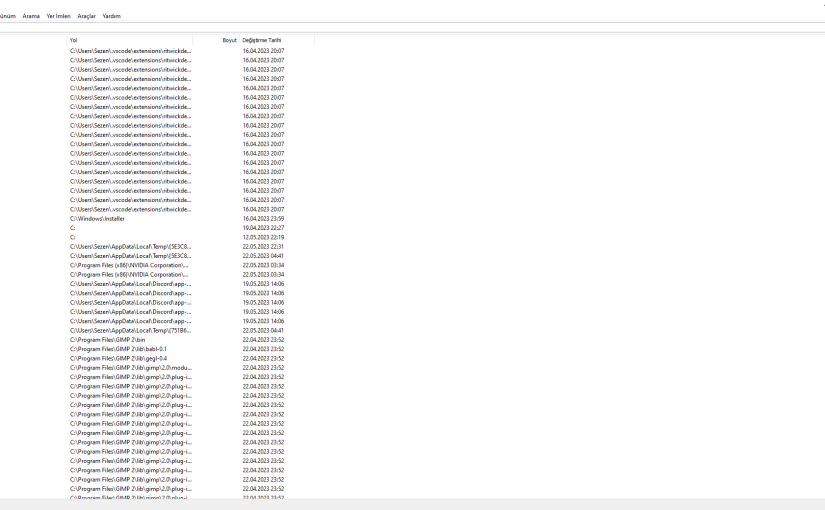Click the date 22.05.2023 22:31
825x510 pixels.
click(x=263, y=246)
